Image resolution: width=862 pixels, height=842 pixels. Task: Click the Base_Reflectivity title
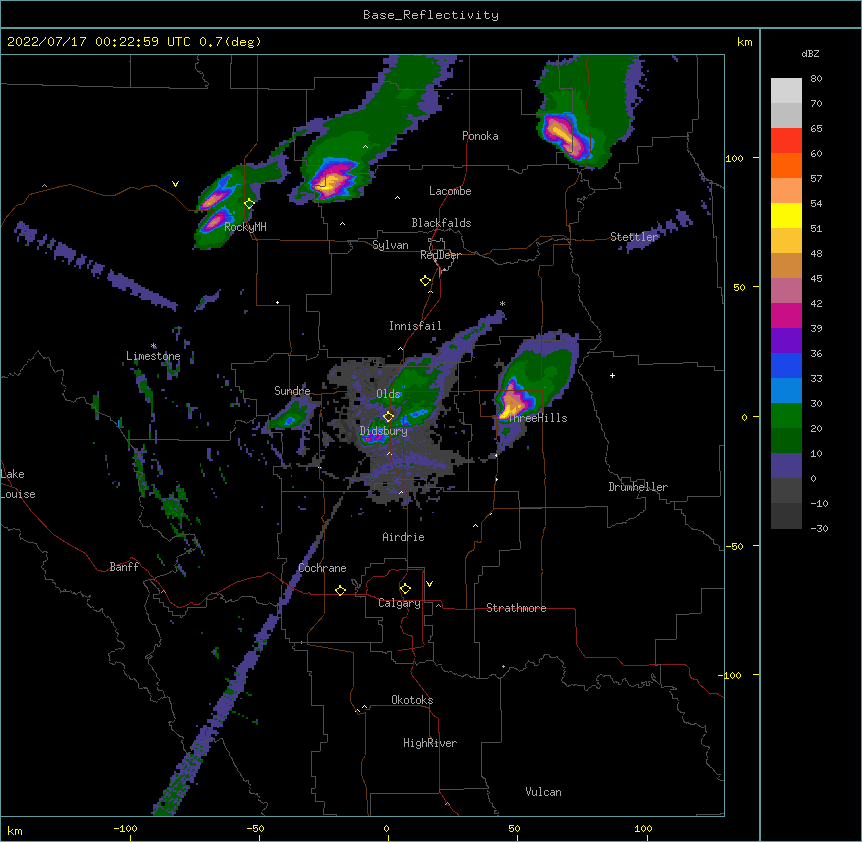tap(431, 15)
